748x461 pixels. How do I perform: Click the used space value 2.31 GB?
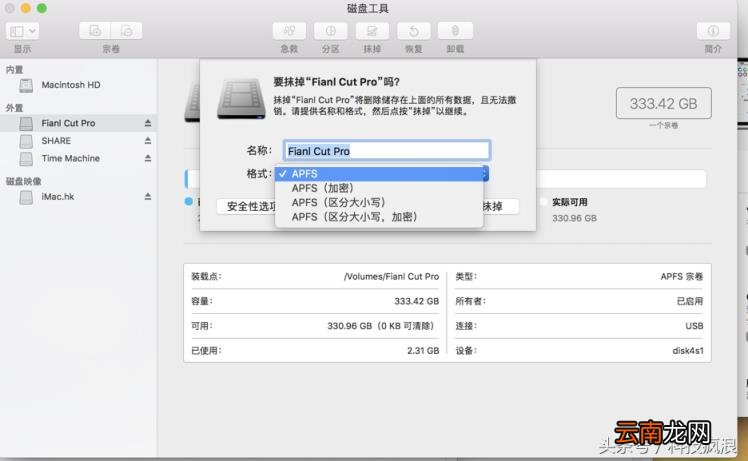point(423,351)
